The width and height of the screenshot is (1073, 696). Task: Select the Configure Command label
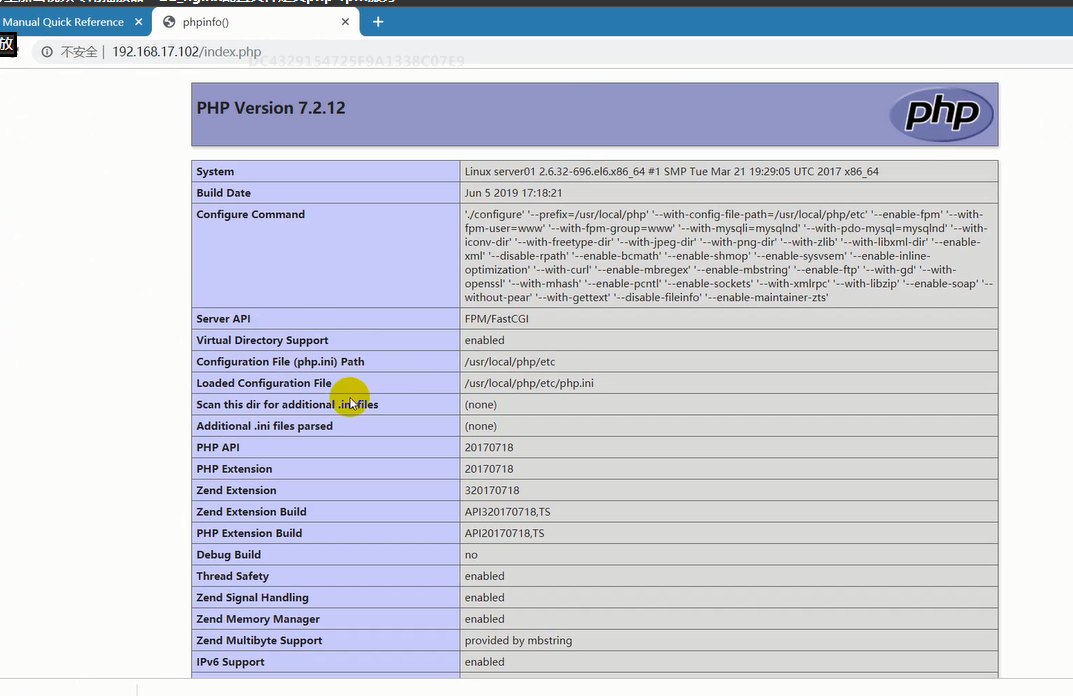pyautogui.click(x=250, y=214)
